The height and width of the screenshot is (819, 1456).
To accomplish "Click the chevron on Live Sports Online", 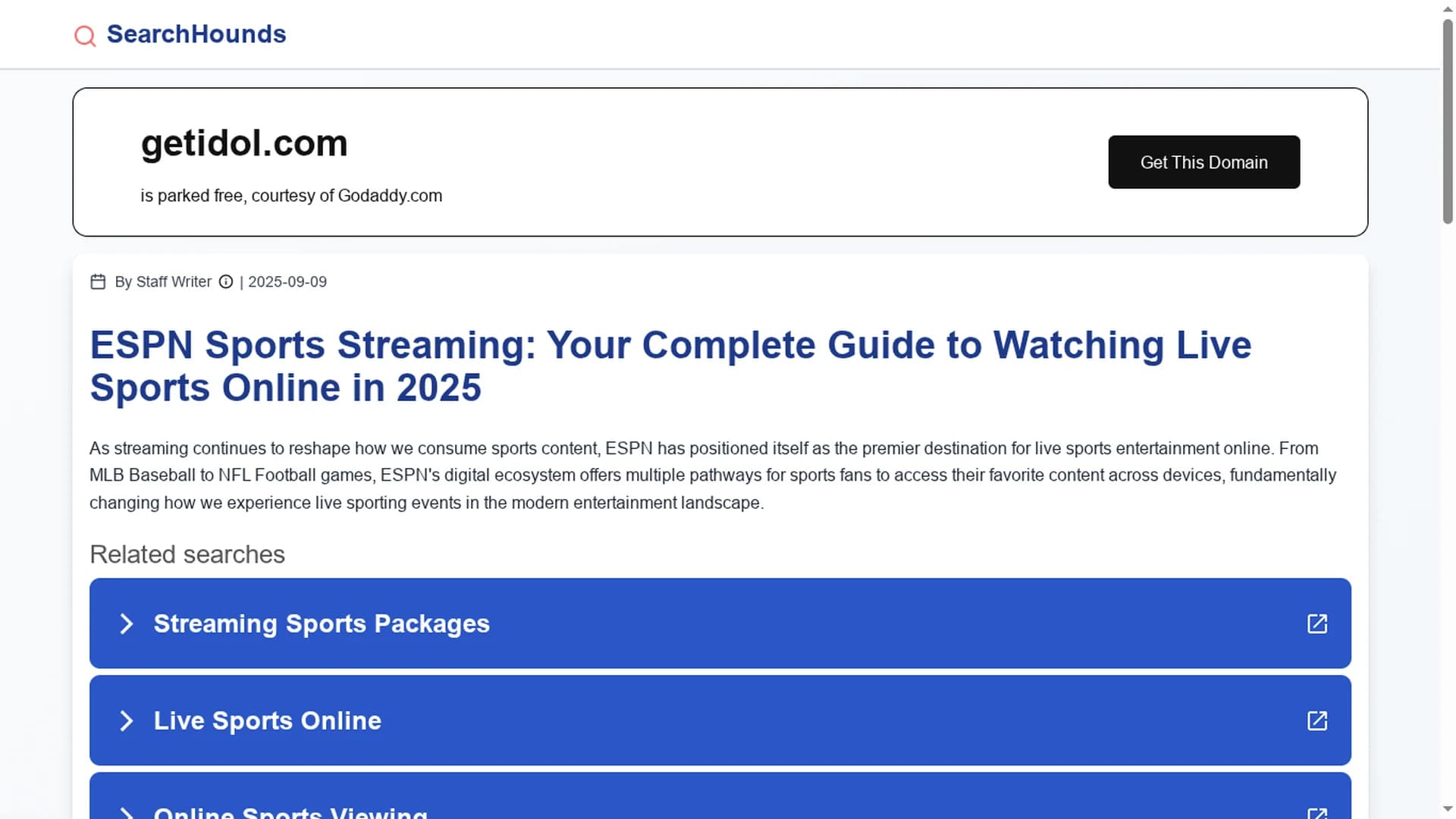I will pos(127,720).
